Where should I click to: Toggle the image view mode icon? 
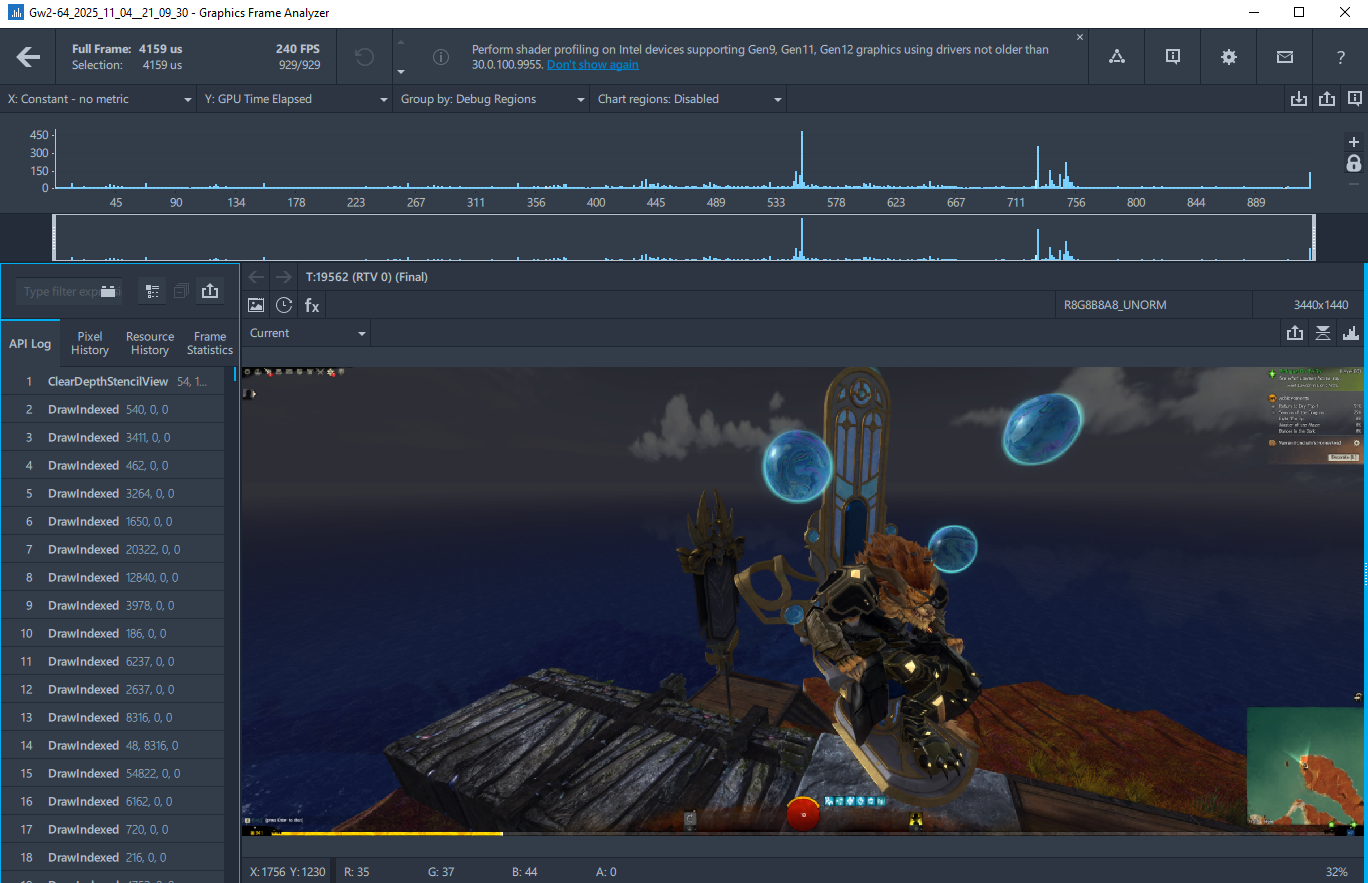pos(256,305)
